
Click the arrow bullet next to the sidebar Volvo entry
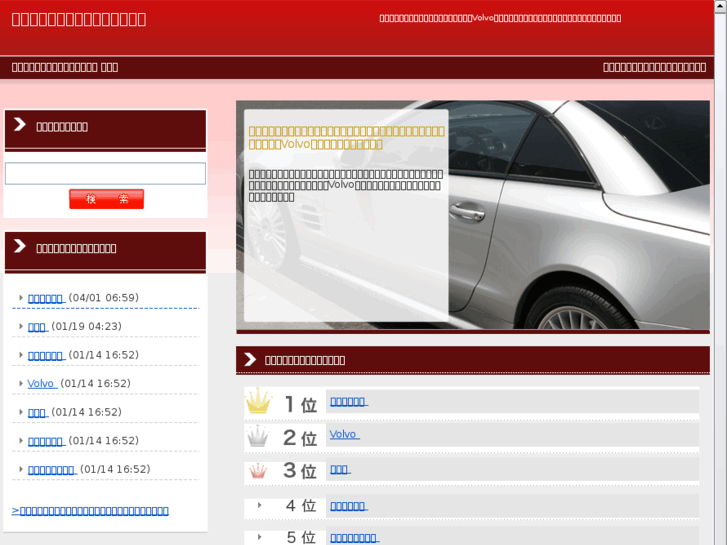pos(21,383)
